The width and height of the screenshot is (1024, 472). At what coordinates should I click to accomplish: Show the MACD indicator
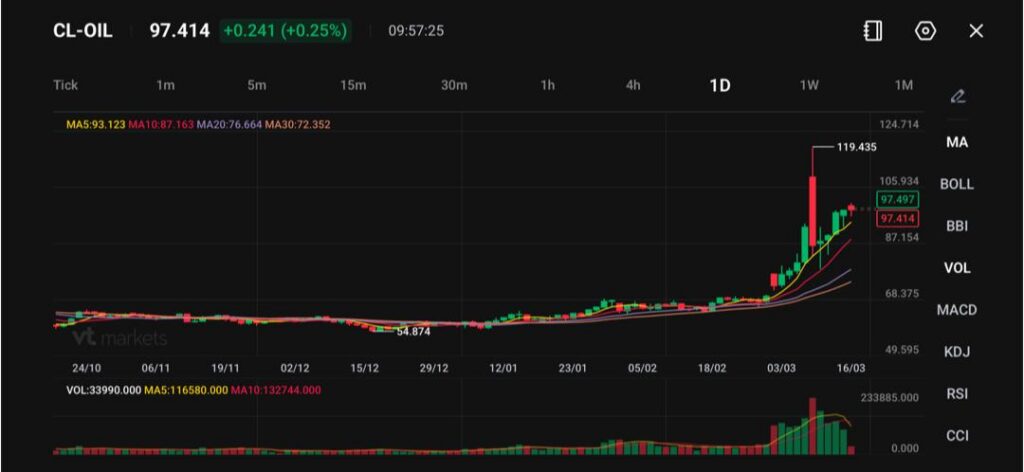[x=957, y=310]
